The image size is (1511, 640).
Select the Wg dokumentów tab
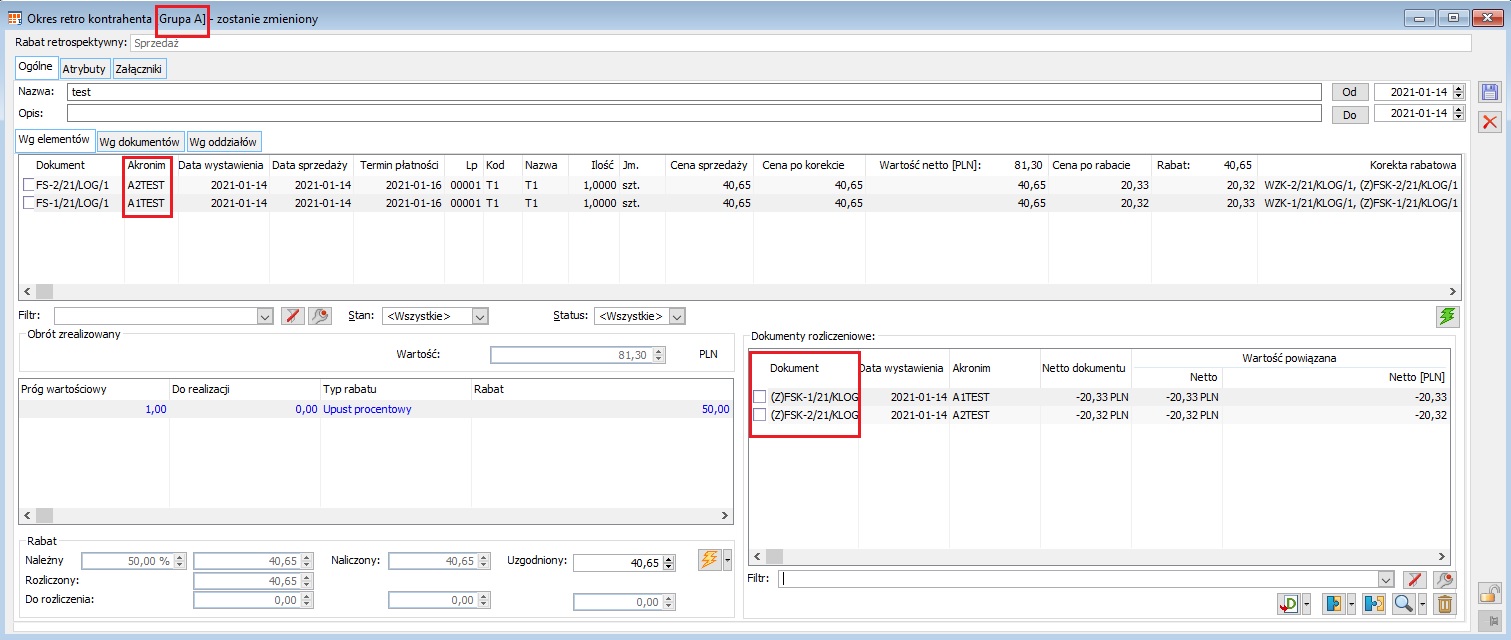click(141, 142)
